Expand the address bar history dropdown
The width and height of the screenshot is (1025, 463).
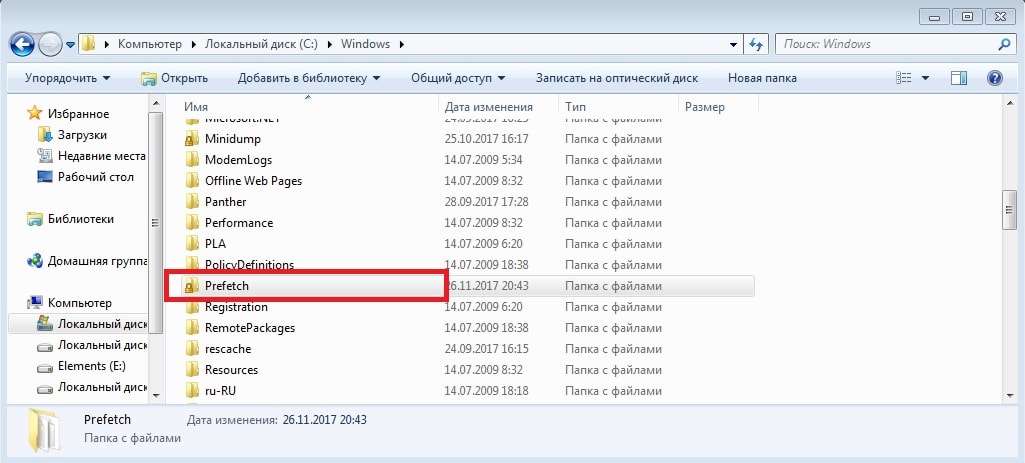point(733,44)
